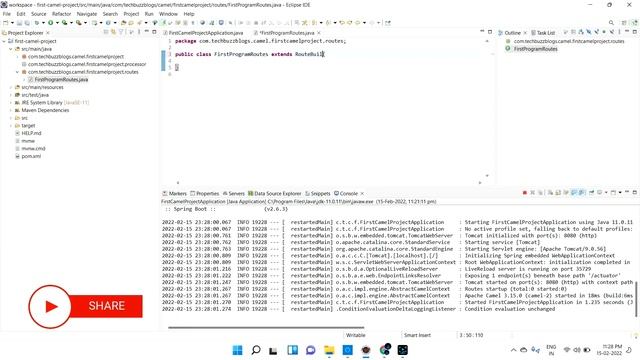
Task: Close the Project Explorer view
Action: (x=48, y=33)
